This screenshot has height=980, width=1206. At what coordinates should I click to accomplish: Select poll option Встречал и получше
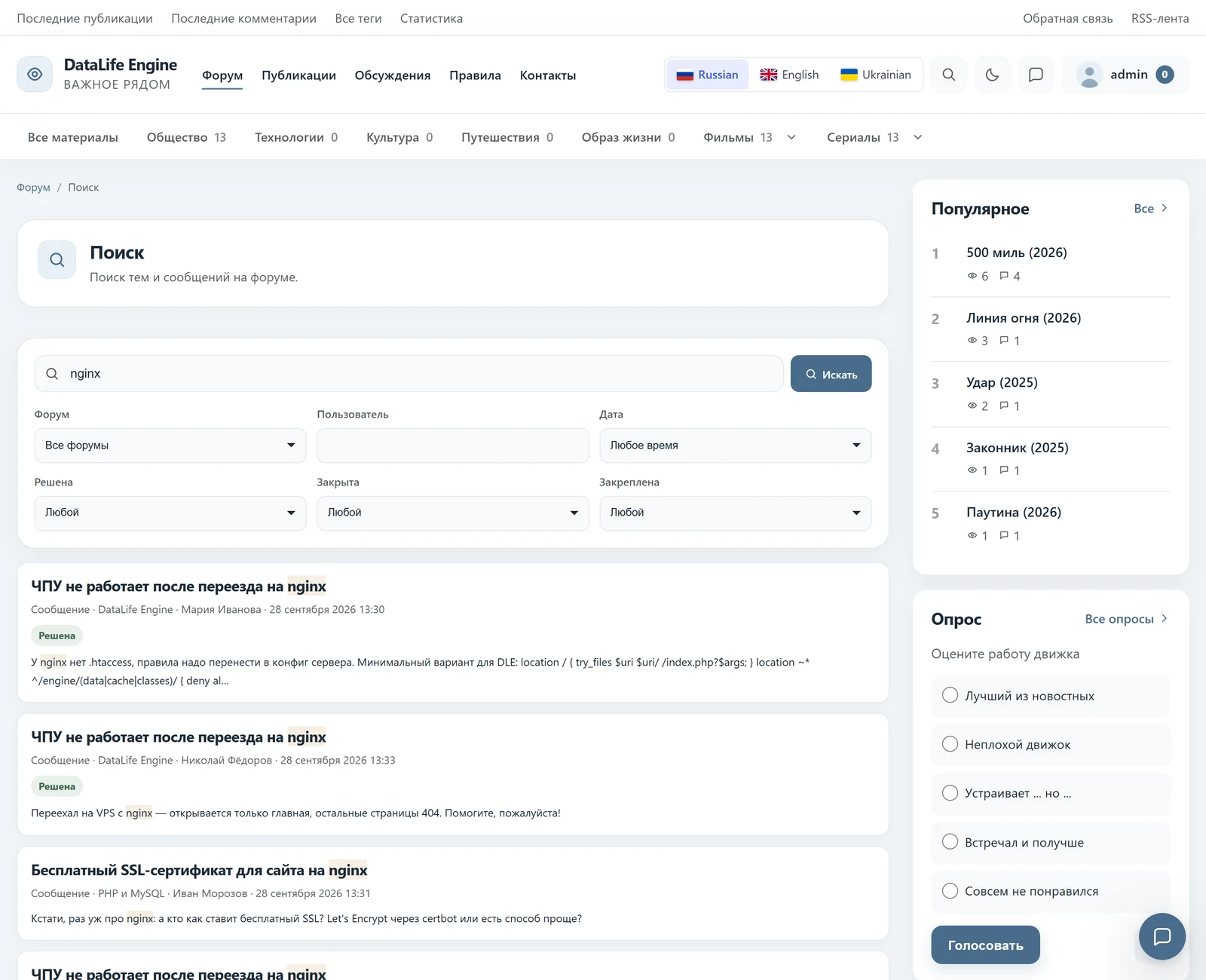[x=1050, y=842]
